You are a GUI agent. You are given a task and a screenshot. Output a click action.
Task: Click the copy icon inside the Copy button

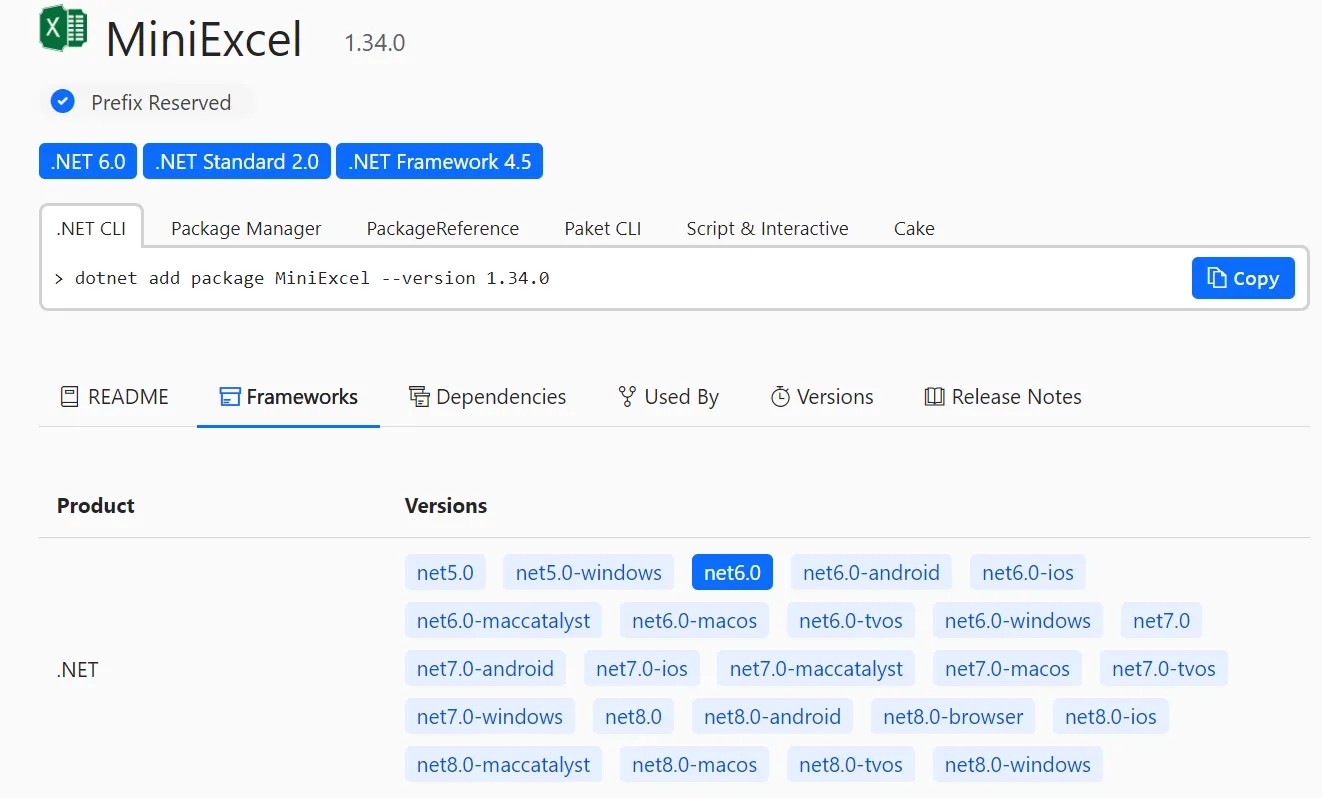click(x=1218, y=278)
